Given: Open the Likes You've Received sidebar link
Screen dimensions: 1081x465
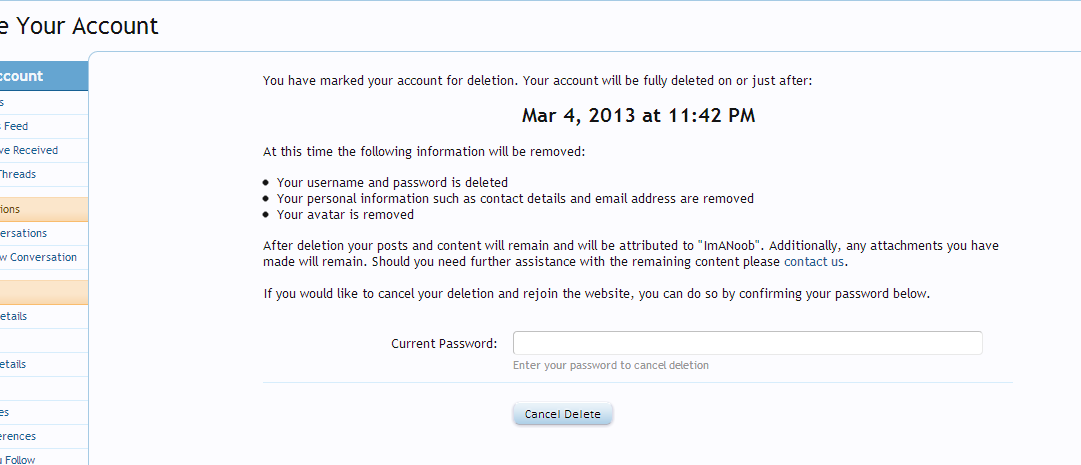Looking at the screenshot, I should [29, 150].
